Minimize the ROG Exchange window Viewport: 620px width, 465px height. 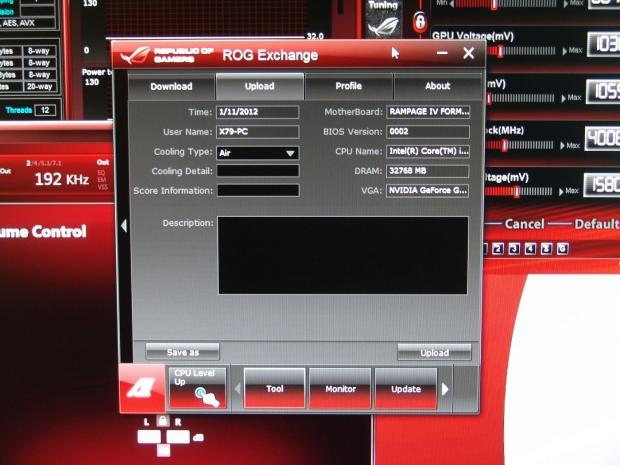(442, 53)
